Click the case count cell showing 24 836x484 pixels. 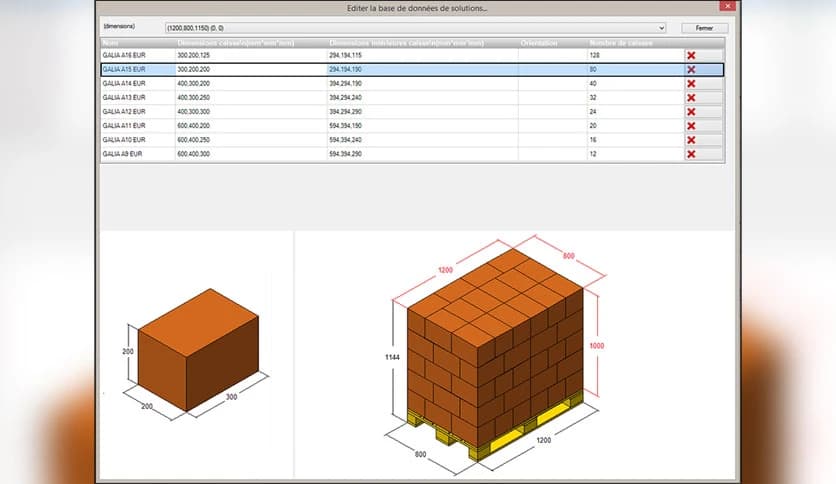click(636, 112)
